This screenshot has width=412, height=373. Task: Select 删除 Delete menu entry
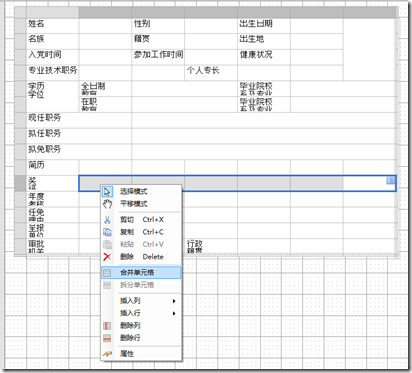tap(141, 257)
